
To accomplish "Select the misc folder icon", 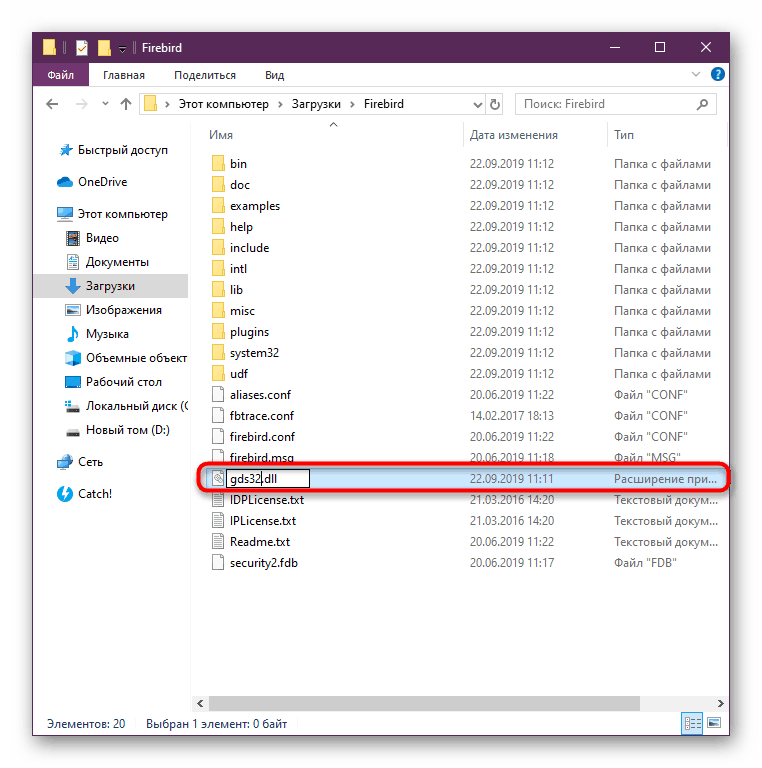I will pyautogui.click(x=218, y=311).
